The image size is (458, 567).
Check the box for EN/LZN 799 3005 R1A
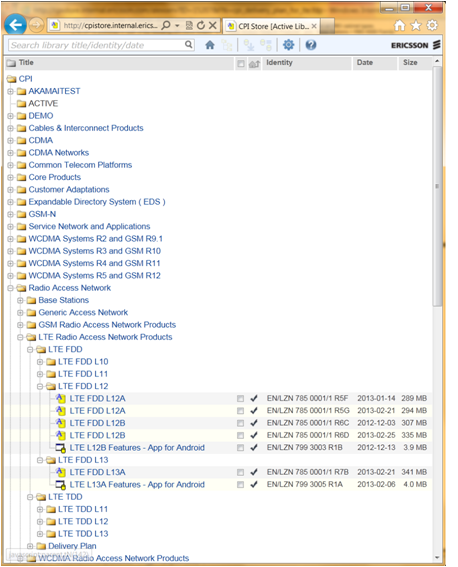(240, 485)
